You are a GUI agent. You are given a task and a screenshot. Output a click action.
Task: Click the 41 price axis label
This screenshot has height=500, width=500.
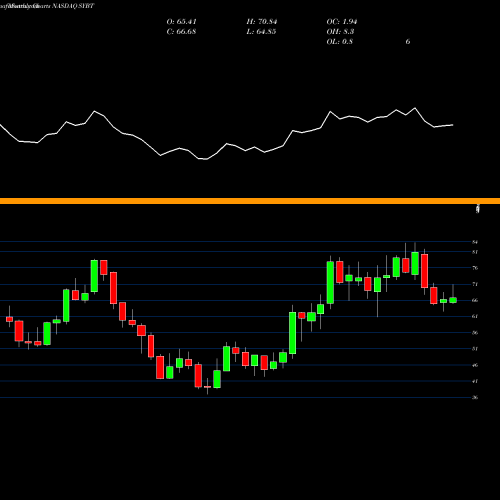tap(475, 381)
